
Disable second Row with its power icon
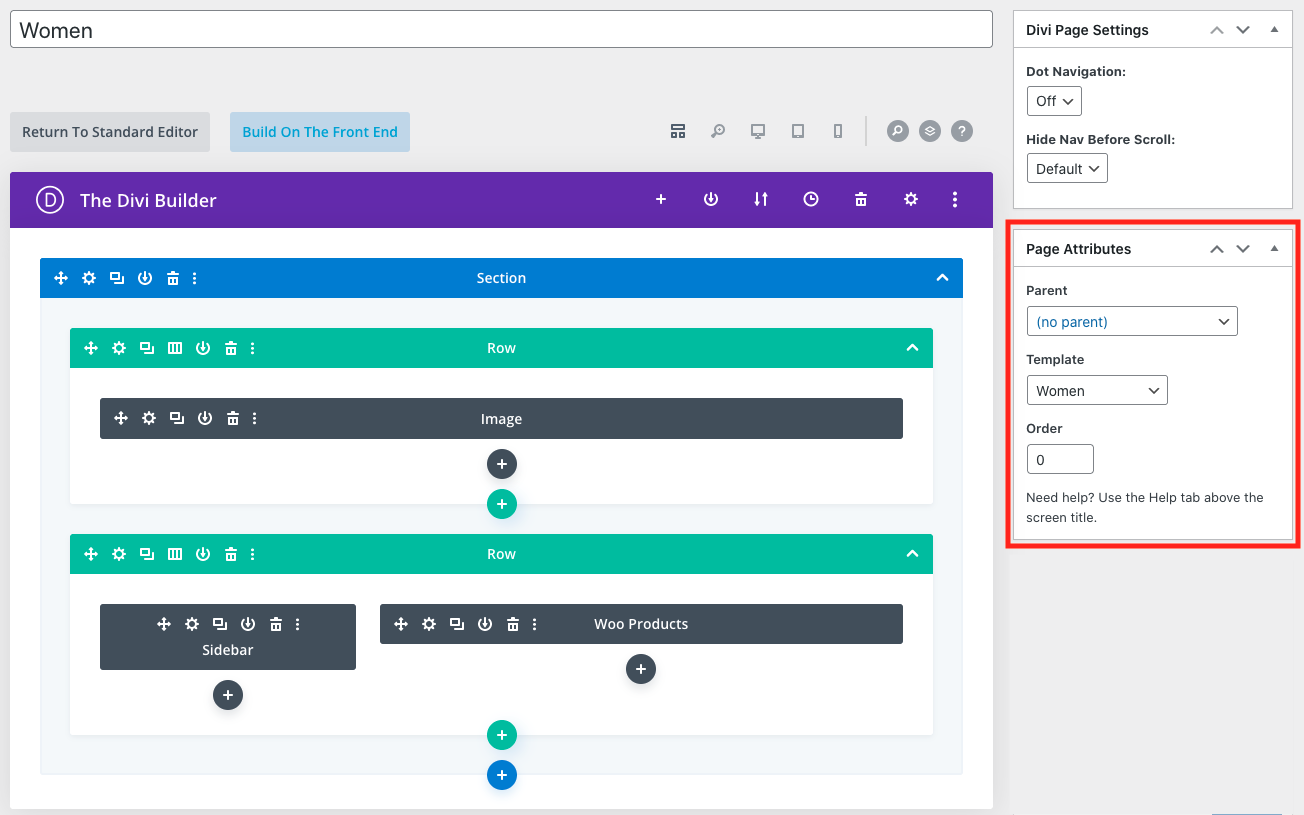coord(203,554)
